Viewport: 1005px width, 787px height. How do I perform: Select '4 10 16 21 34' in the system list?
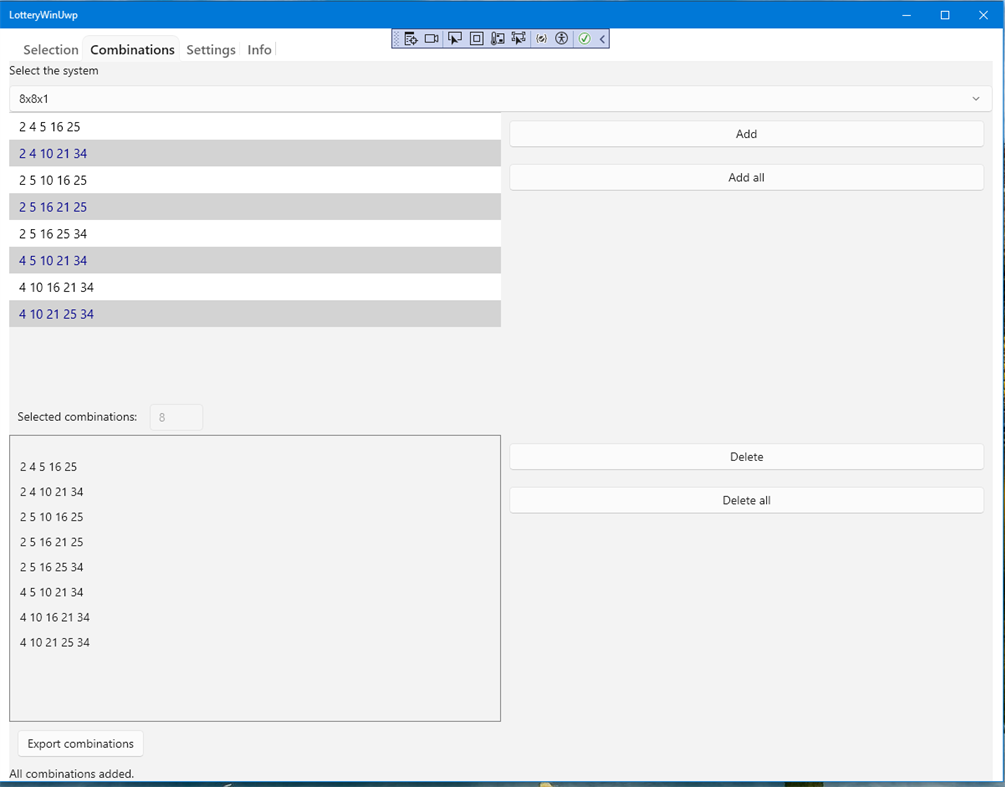(255, 287)
